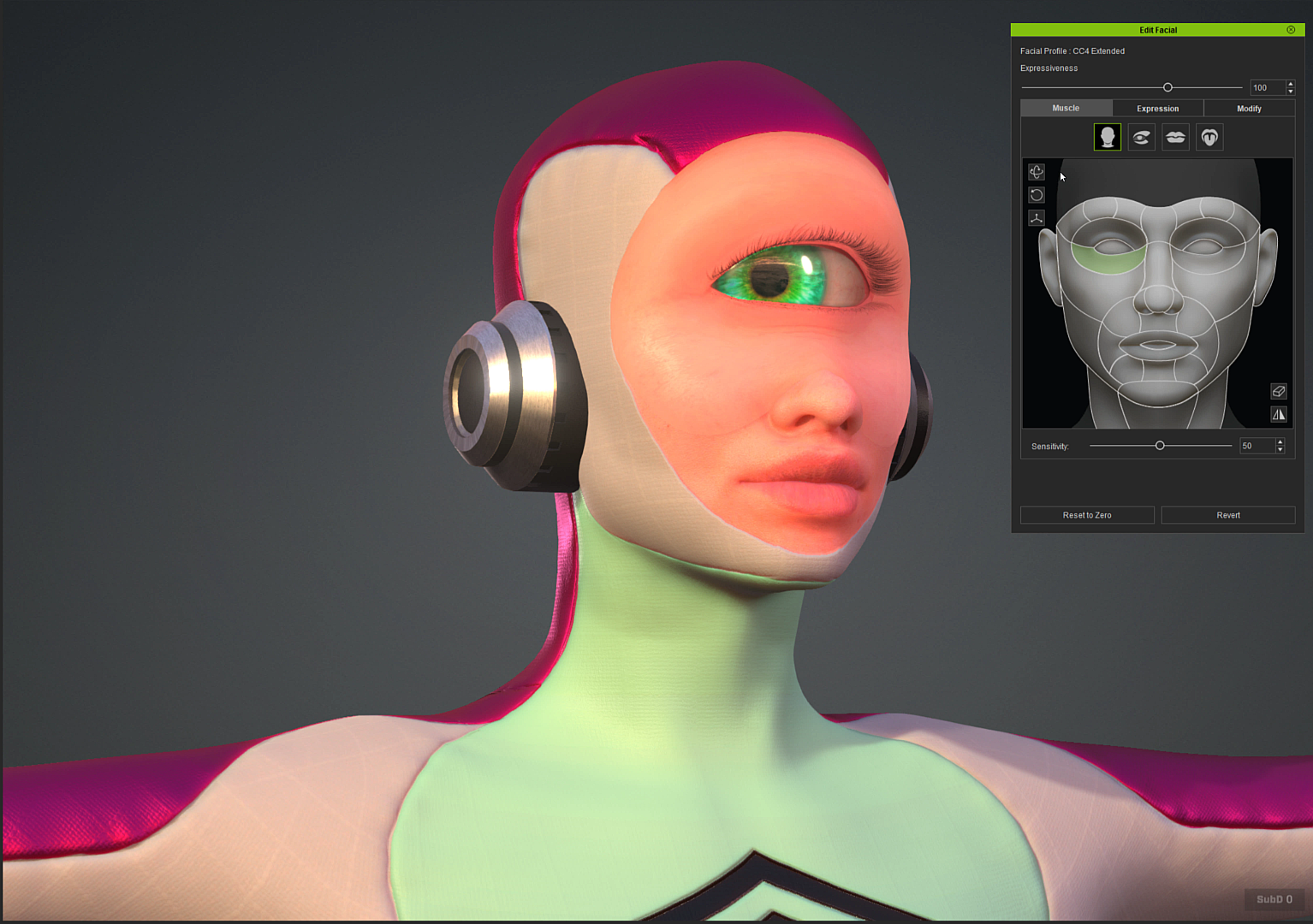
Task: Decrease Expressiveness with the down arrow
Action: [x=1291, y=91]
